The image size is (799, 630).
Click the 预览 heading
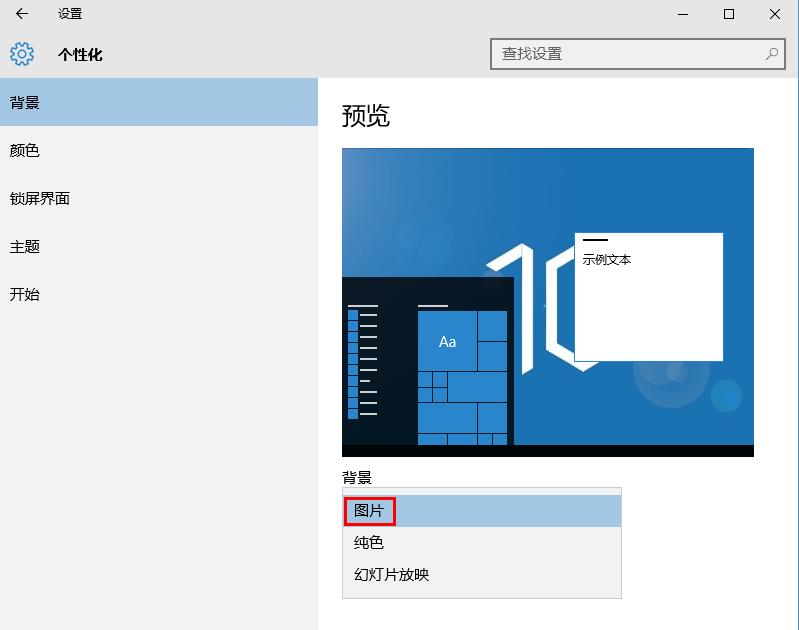click(365, 116)
